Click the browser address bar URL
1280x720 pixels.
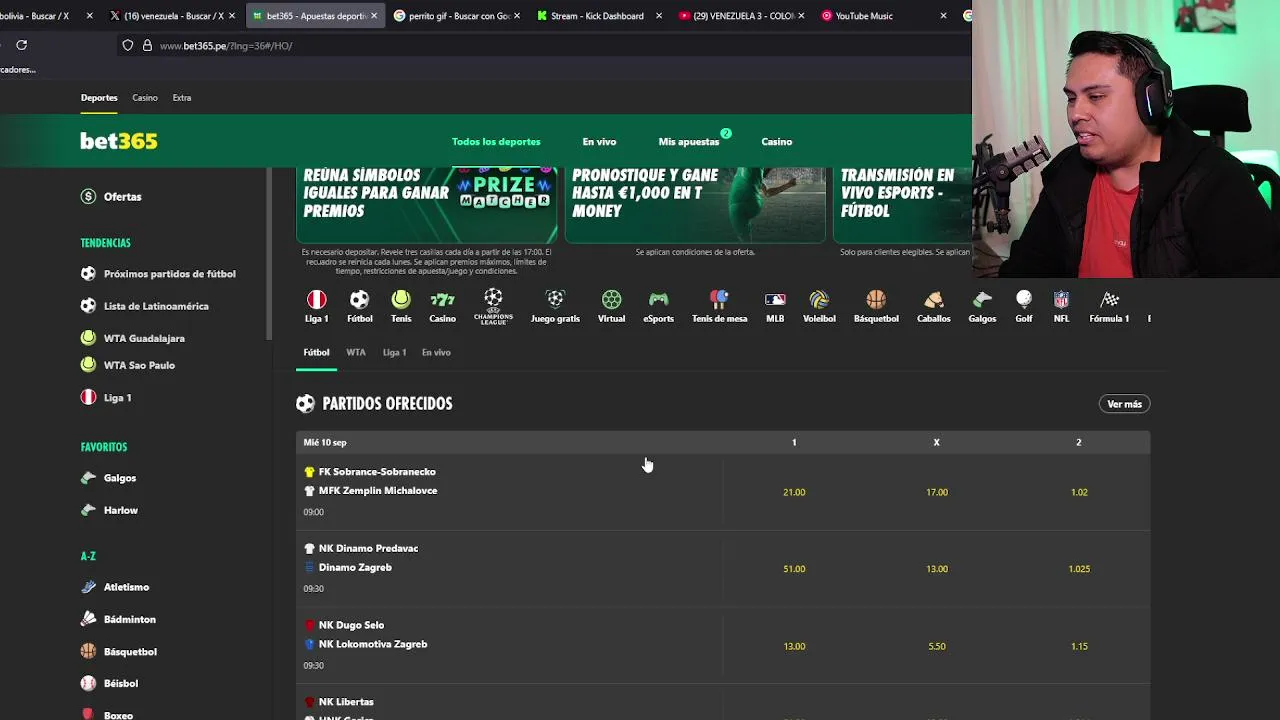[226, 46]
